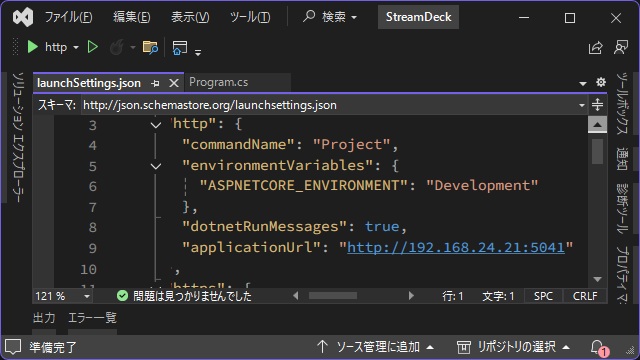The height and width of the screenshot is (360, 640).
Task: Close the launchSettings.json tab
Action: [x=174, y=83]
